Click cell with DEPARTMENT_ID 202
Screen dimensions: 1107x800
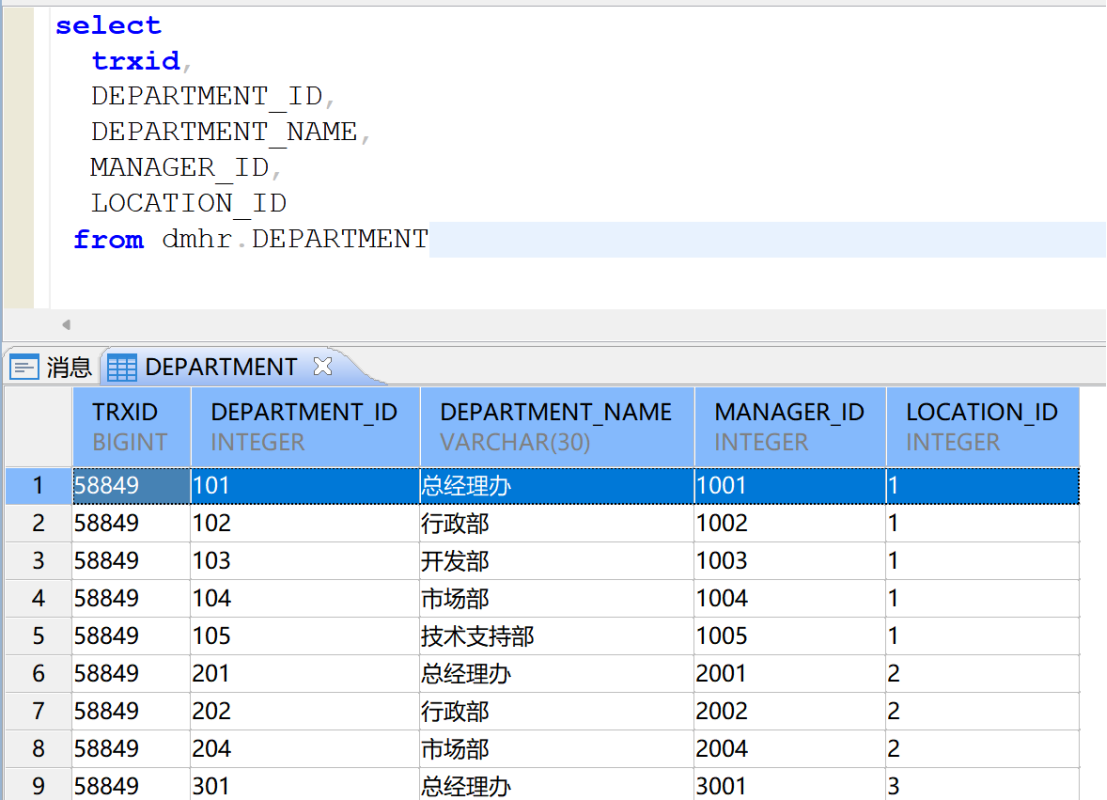click(305, 711)
